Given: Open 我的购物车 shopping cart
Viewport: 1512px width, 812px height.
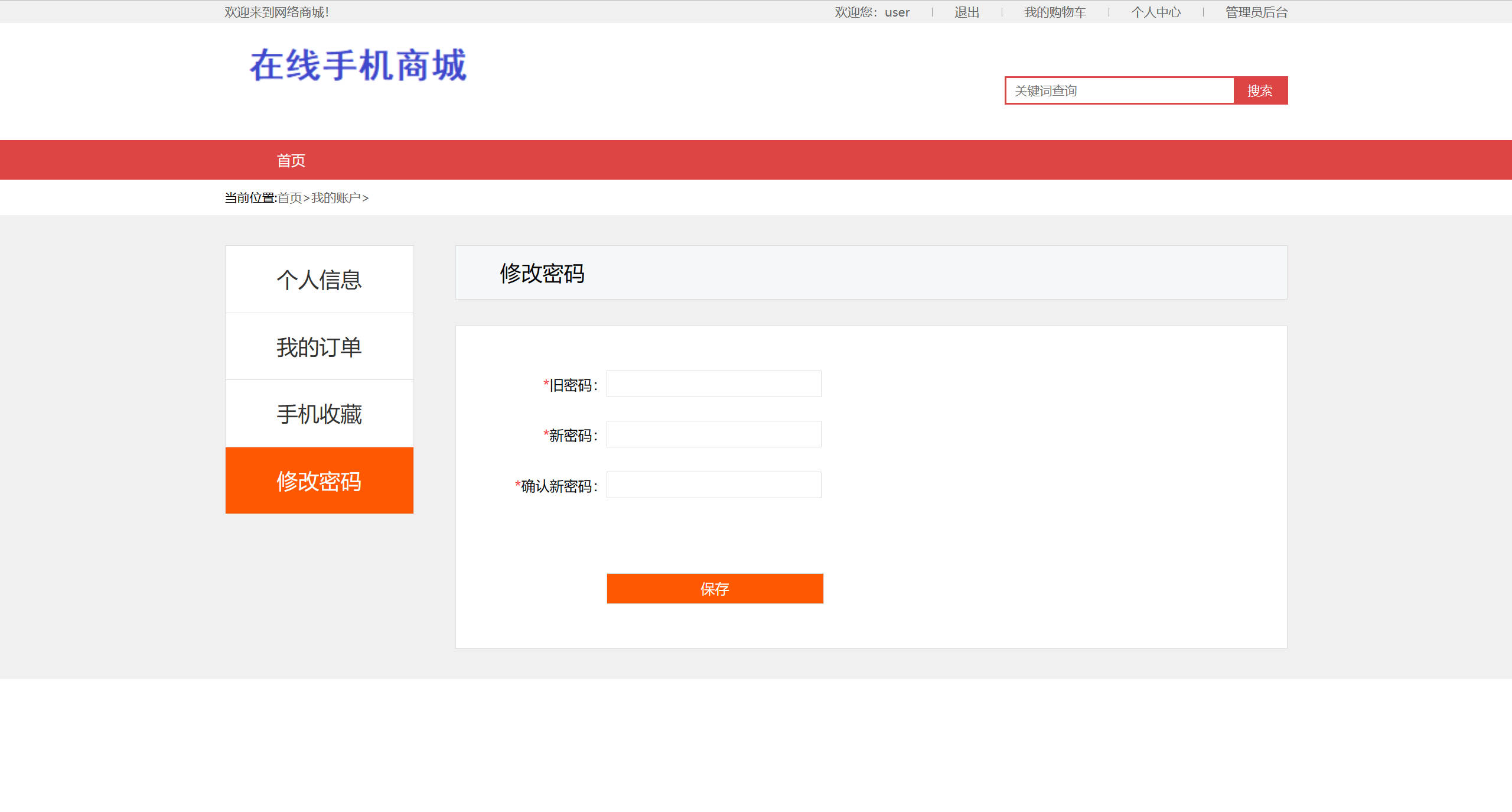Looking at the screenshot, I should click(1055, 11).
